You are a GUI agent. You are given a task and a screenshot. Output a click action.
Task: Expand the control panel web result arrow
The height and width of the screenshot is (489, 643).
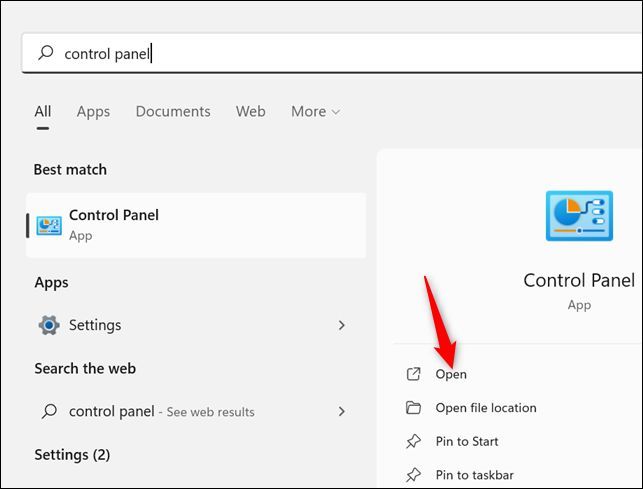342,411
